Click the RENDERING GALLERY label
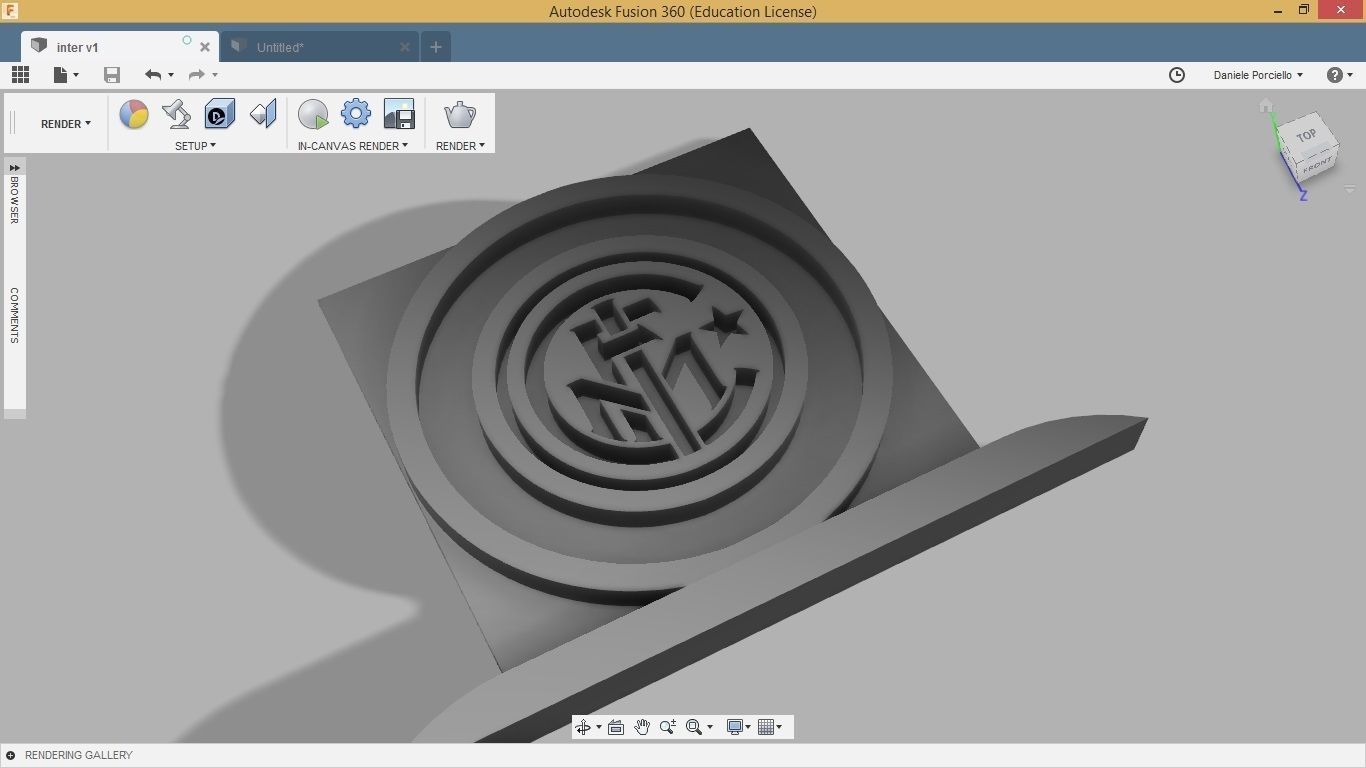This screenshot has height=768, width=1366. (79, 755)
